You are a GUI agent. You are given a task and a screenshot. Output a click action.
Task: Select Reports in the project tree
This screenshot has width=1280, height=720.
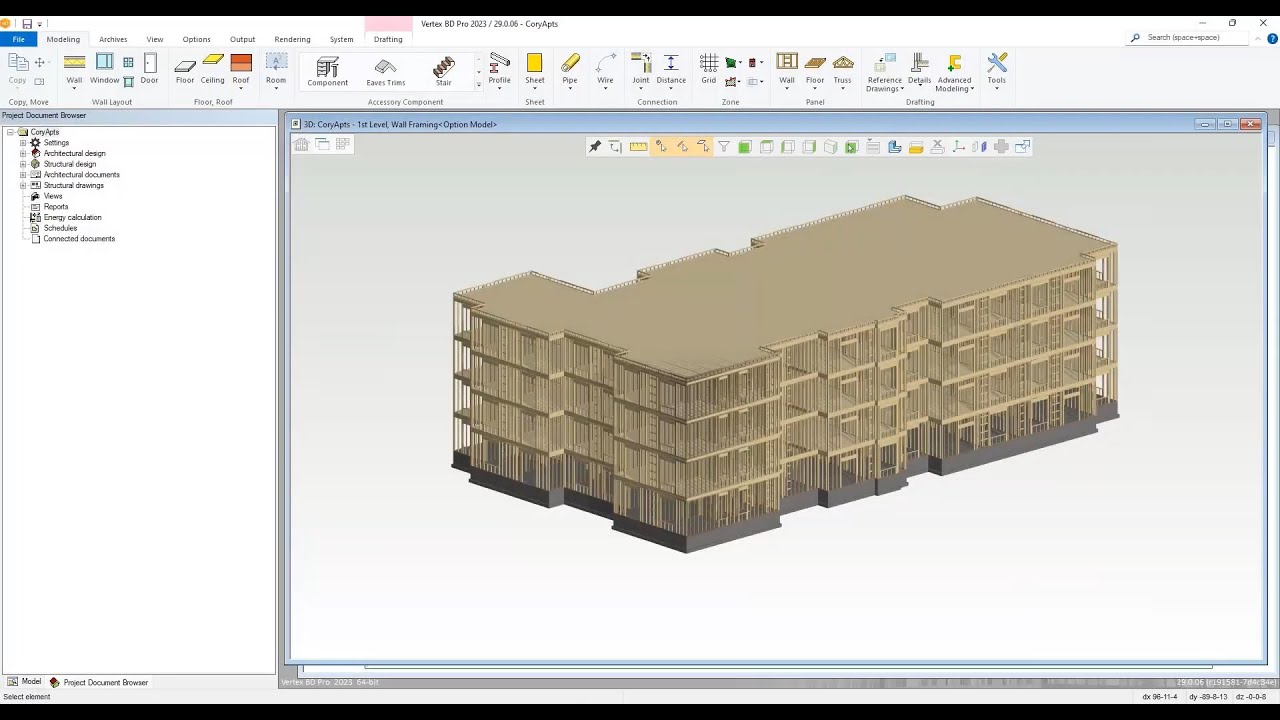(56, 207)
